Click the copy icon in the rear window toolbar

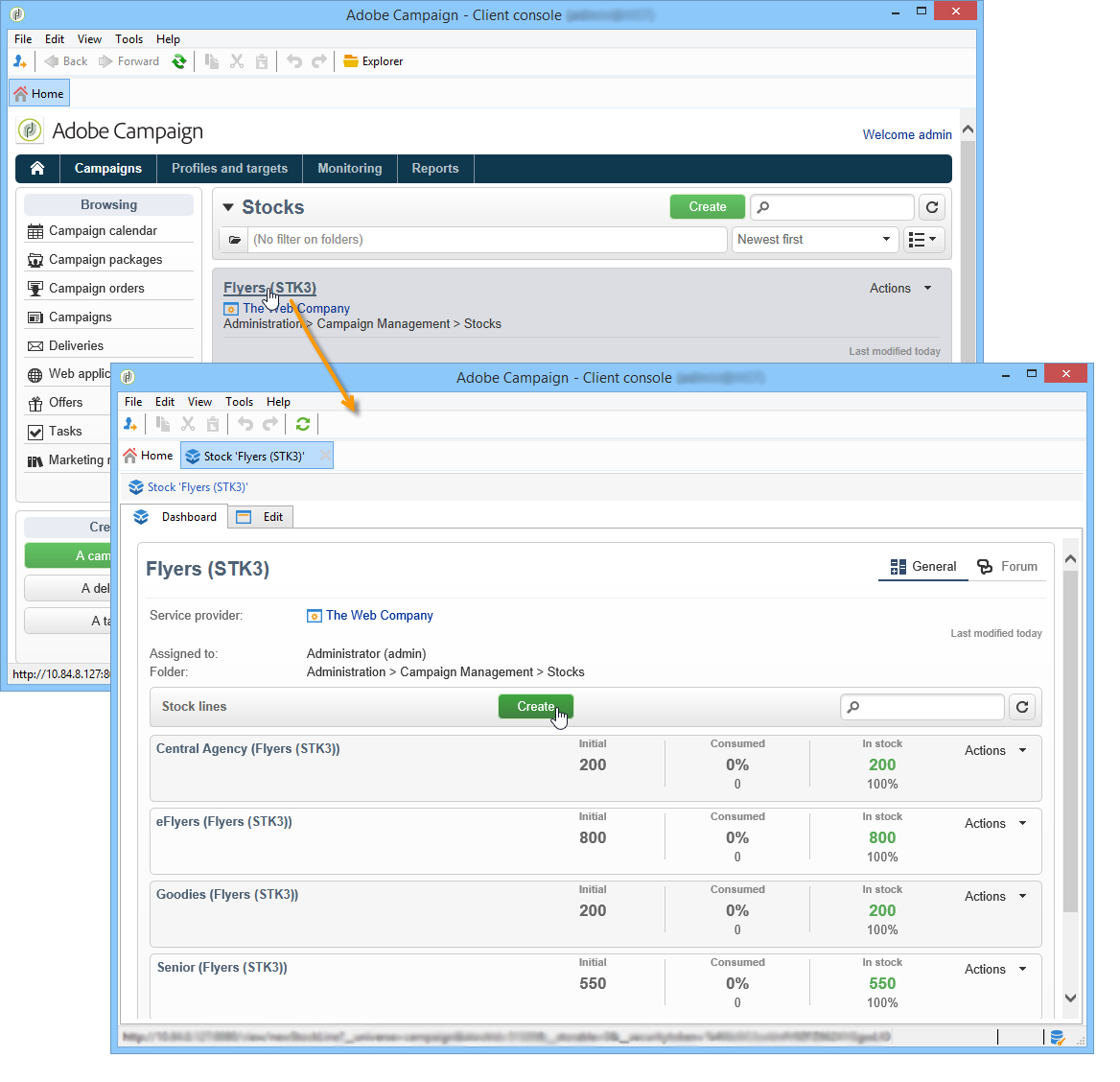coord(211,61)
